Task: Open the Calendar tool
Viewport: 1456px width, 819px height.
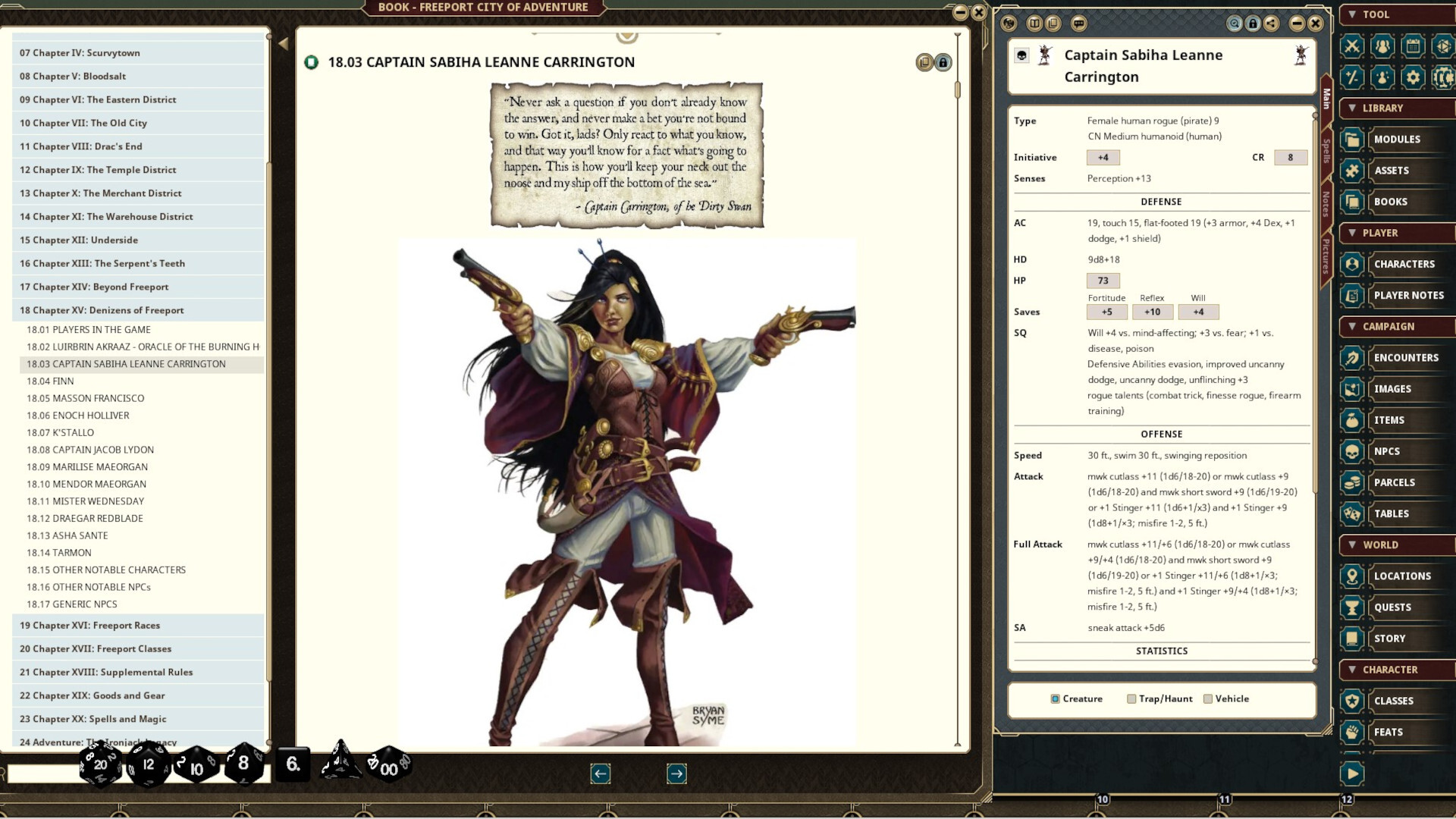Action: click(x=1413, y=45)
